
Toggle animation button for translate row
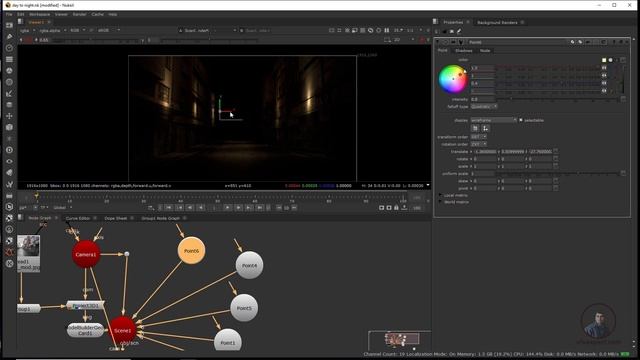(x=556, y=151)
